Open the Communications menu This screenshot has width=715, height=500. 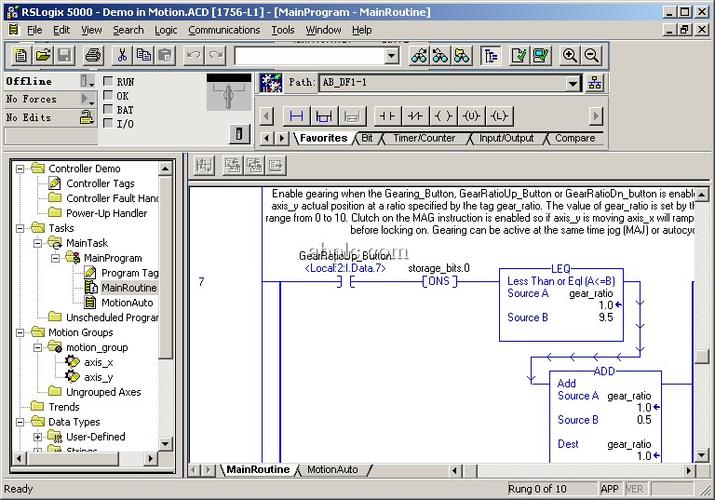pyautogui.click(x=224, y=30)
